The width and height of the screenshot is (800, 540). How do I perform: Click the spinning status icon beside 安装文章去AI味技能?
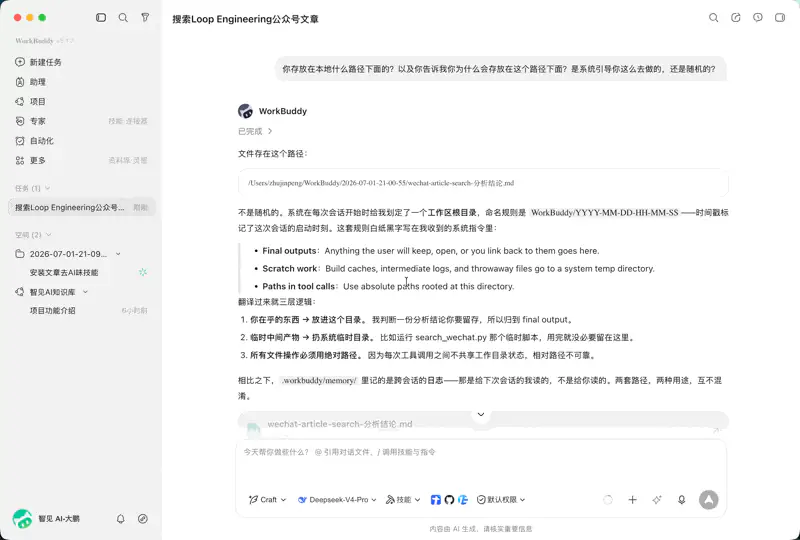pyautogui.click(x=143, y=273)
